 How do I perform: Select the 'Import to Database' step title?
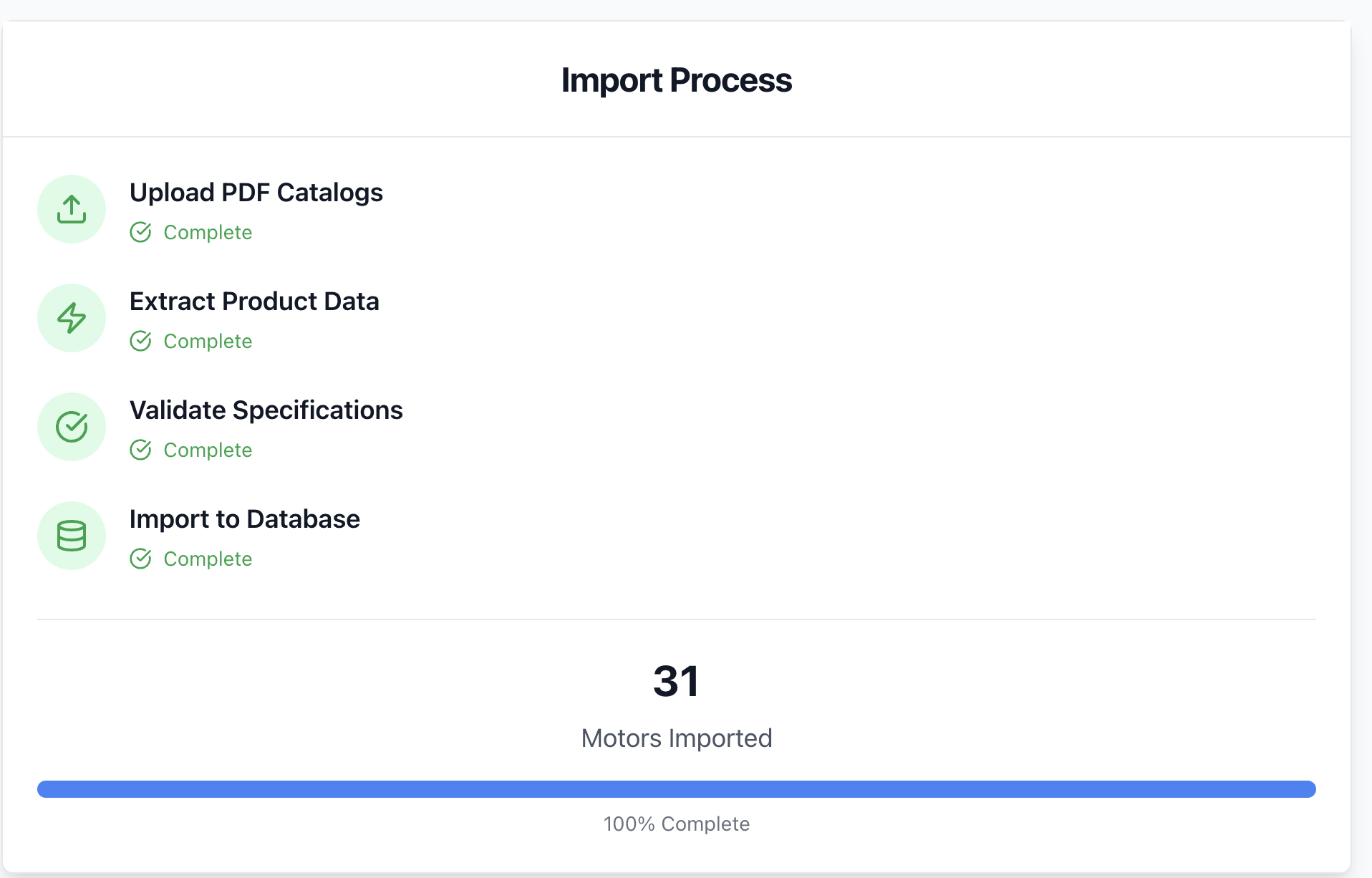[x=245, y=519]
